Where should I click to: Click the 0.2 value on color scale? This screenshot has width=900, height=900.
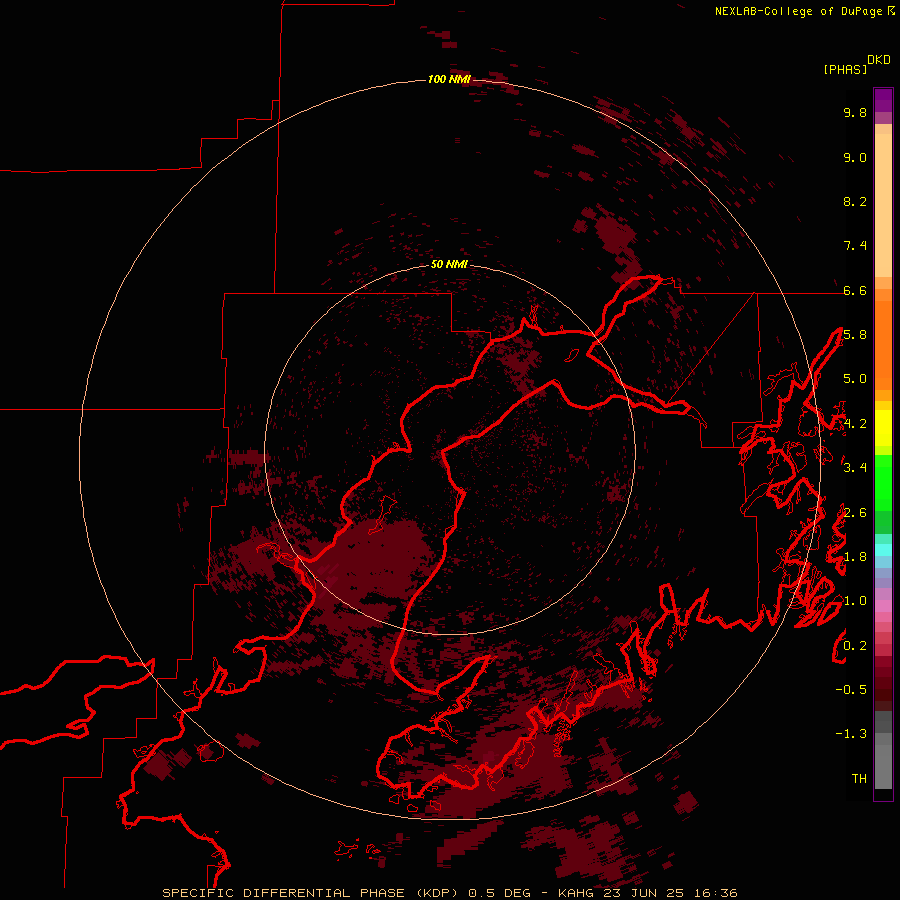855,646
